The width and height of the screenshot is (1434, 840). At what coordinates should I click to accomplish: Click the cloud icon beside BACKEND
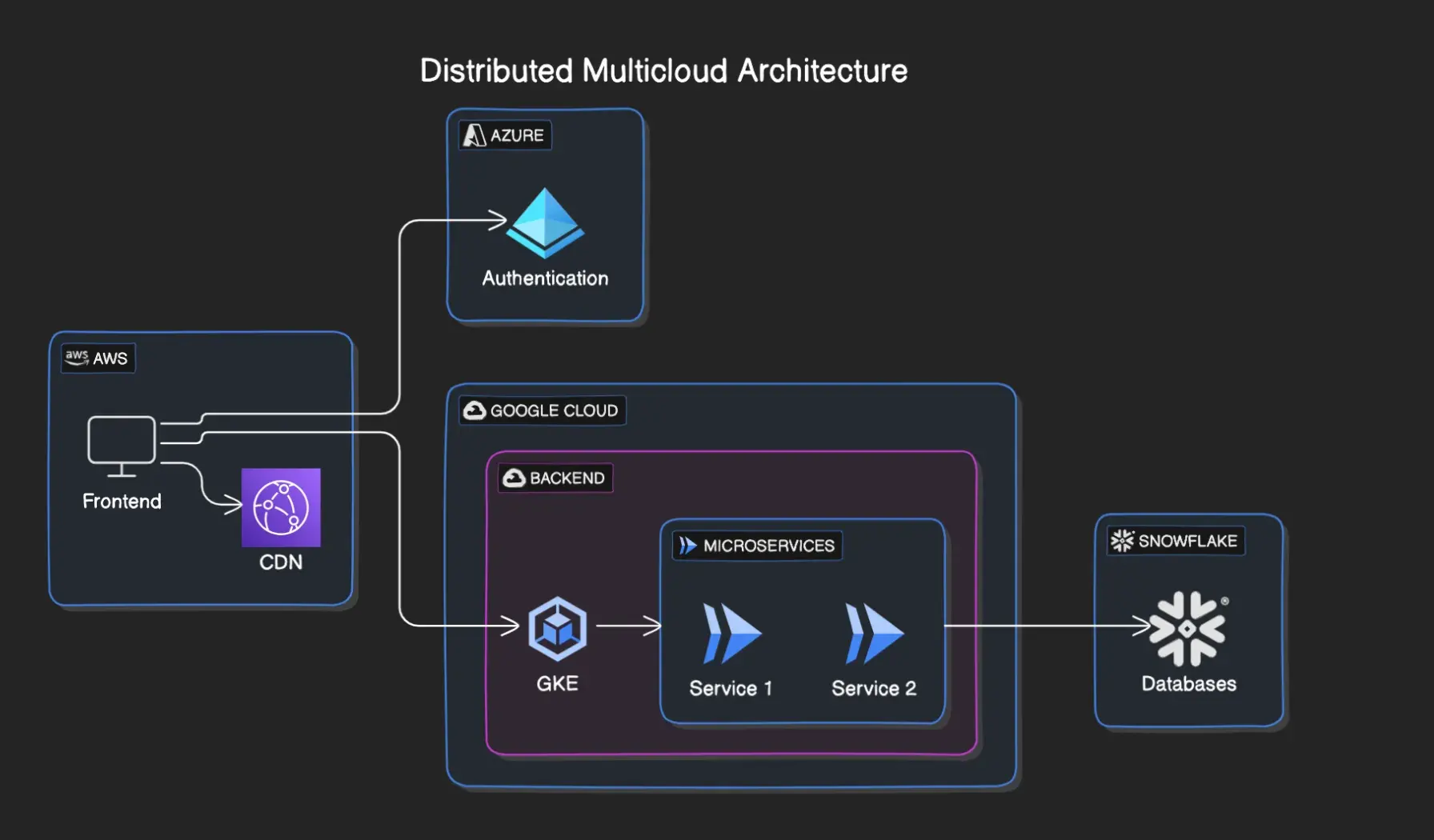(x=514, y=478)
